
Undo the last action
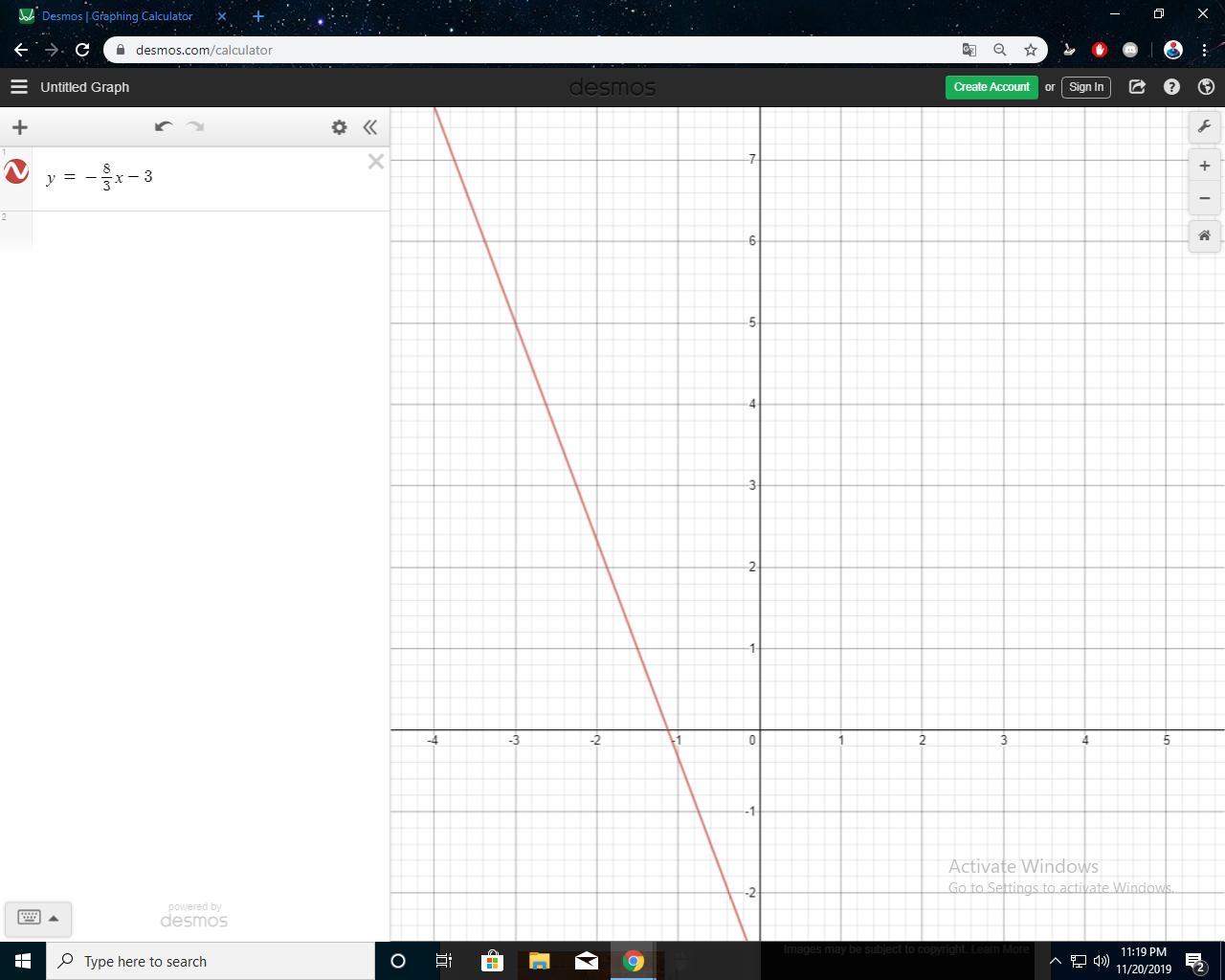[x=163, y=126]
